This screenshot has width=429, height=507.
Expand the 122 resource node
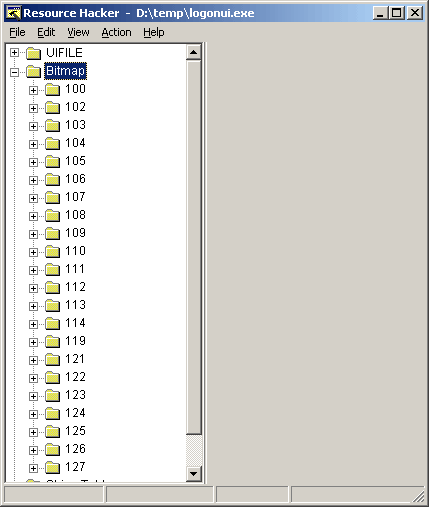click(x=33, y=378)
